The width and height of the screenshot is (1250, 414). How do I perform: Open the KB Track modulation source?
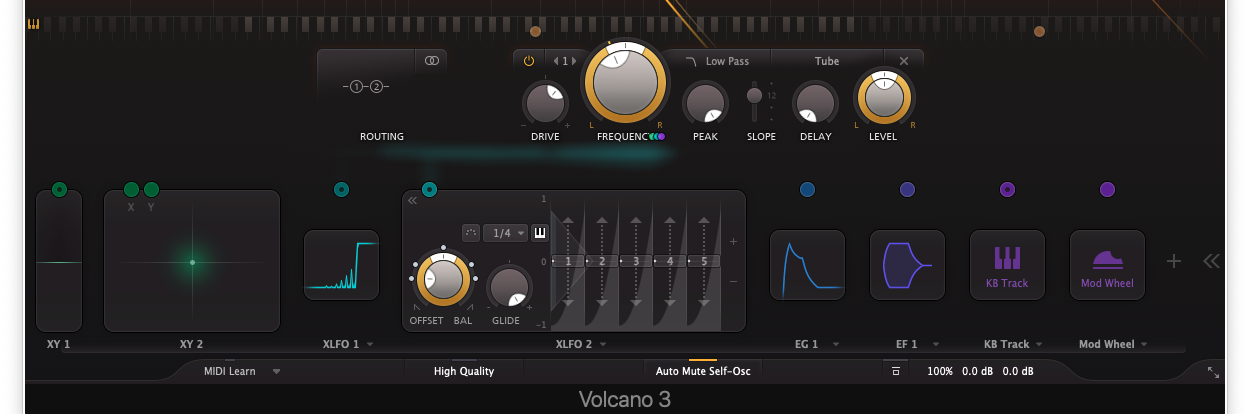(1007, 265)
